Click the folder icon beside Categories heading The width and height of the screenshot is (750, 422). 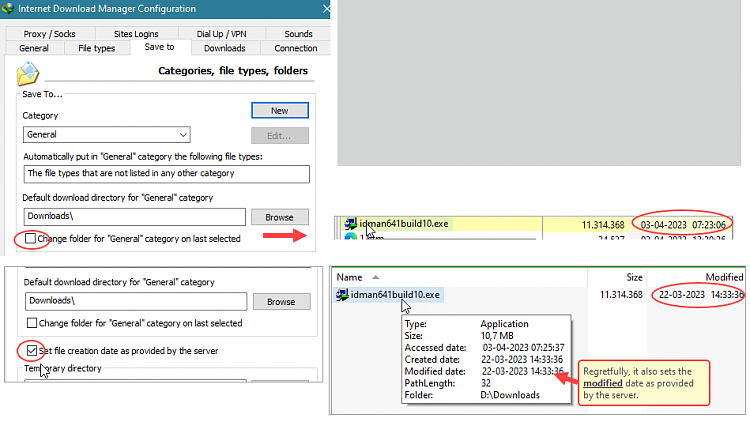coord(28,74)
